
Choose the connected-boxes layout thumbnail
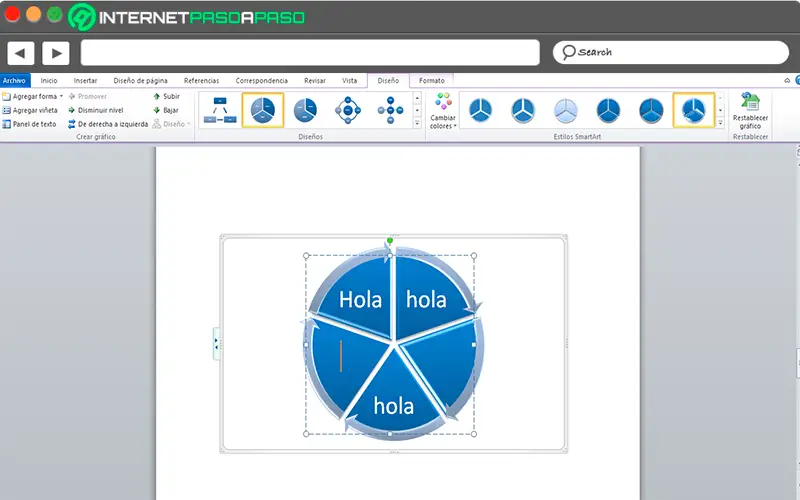pyautogui.click(x=220, y=110)
